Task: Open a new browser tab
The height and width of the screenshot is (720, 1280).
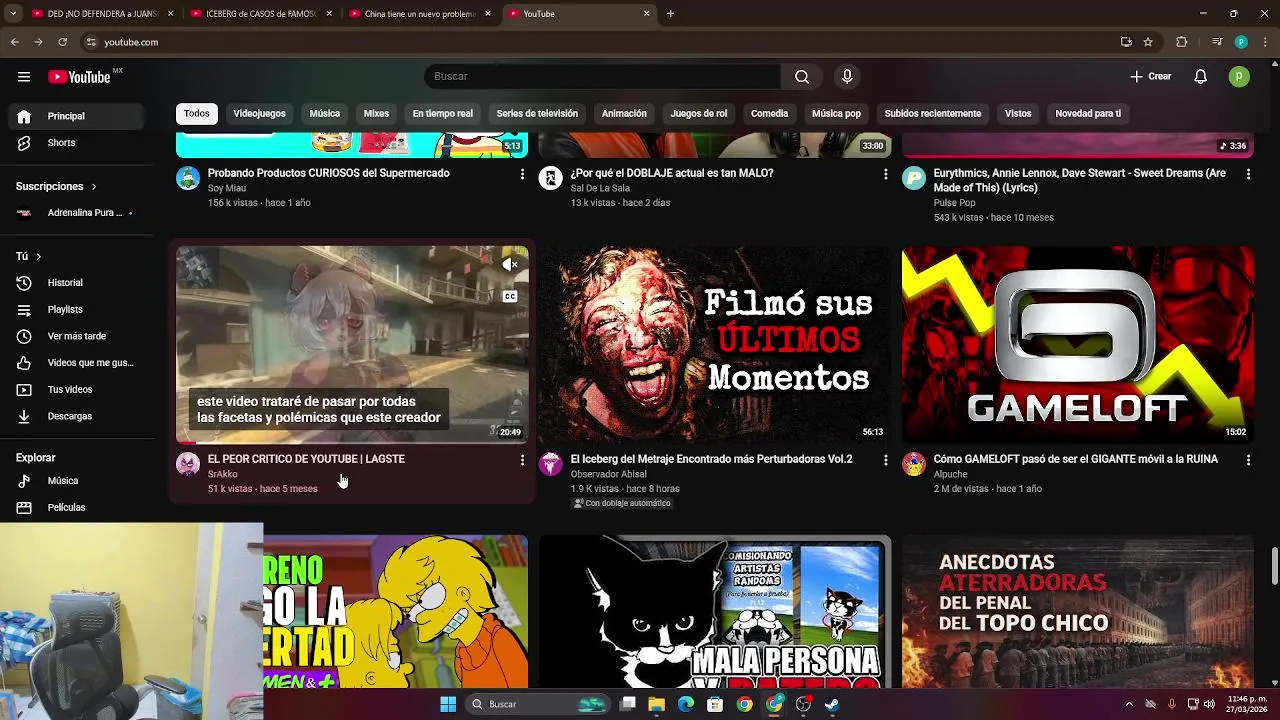Action: tap(670, 14)
